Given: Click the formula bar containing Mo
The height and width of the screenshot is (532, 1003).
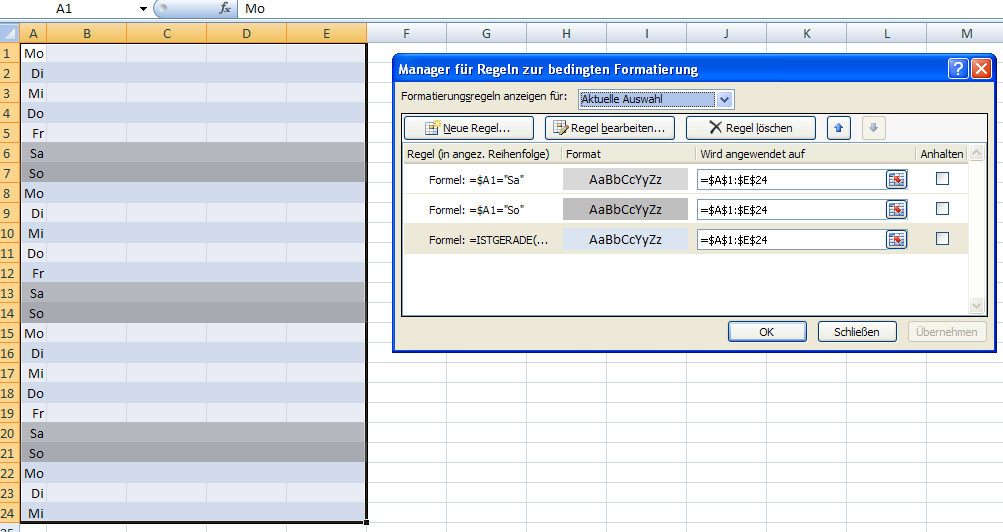Looking at the screenshot, I should [x=619, y=8].
